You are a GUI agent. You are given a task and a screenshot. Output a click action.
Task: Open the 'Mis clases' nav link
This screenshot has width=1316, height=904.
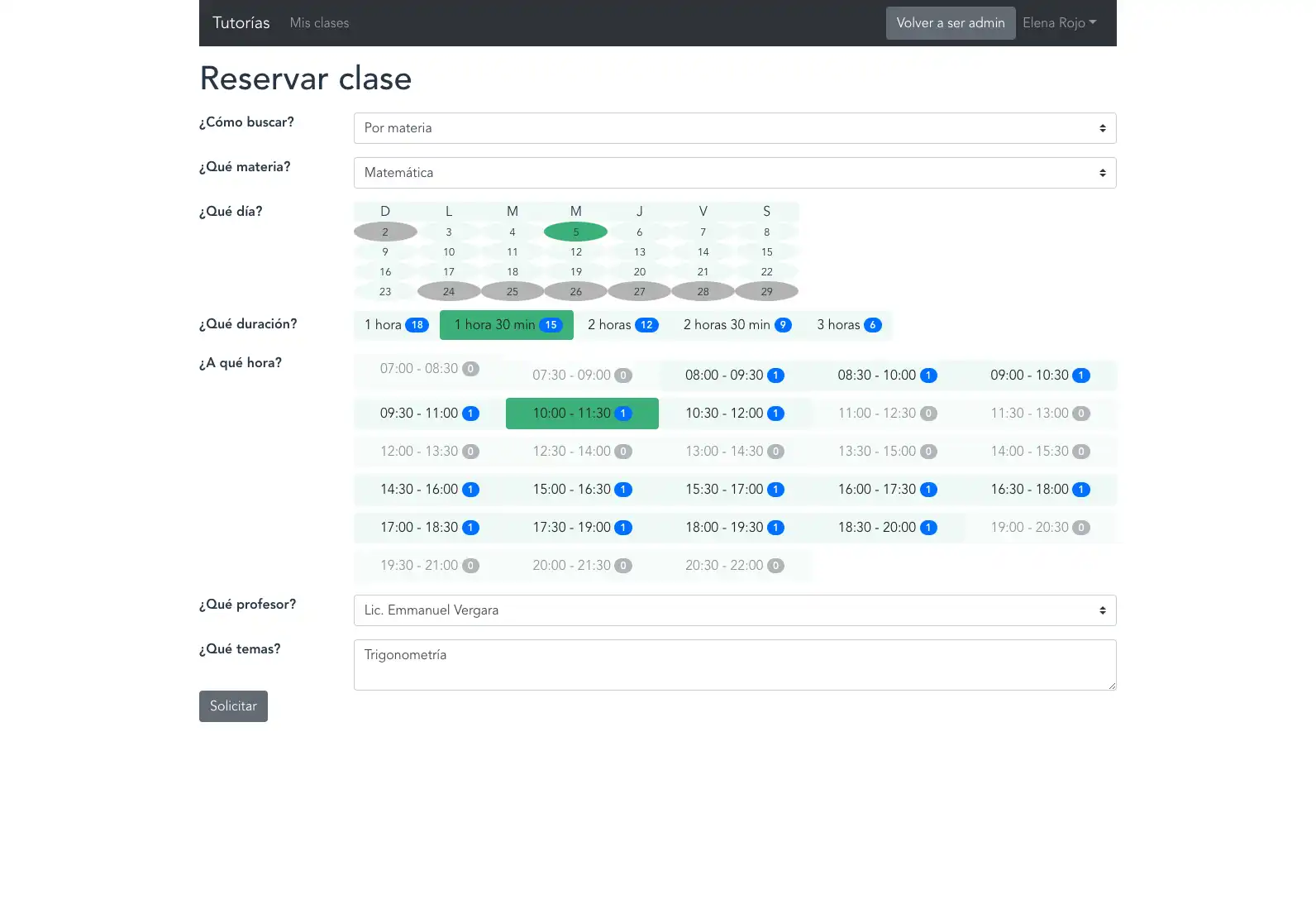pyautogui.click(x=319, y=23)
